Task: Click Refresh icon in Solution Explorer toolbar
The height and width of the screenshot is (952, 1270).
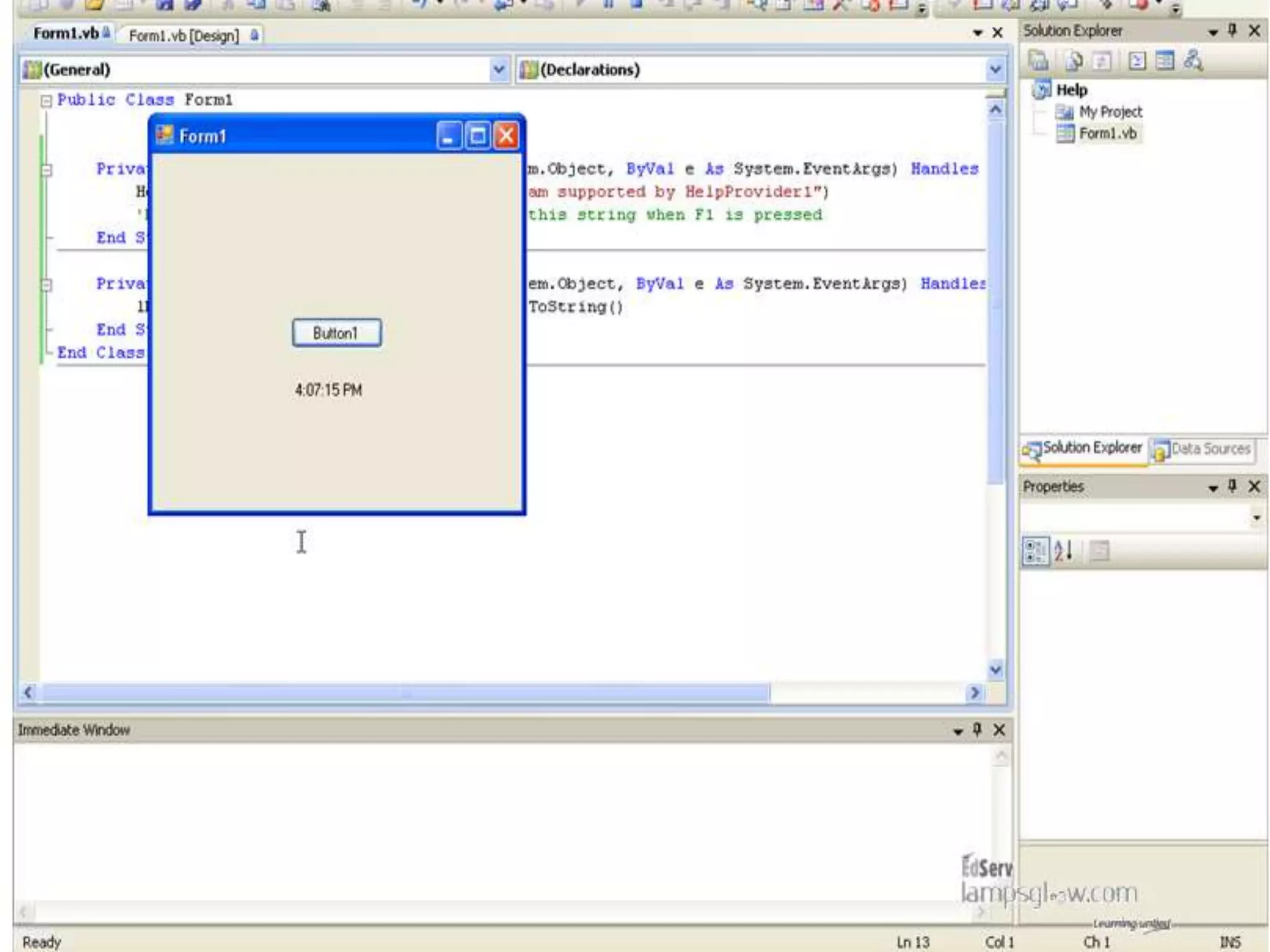Action: [x=1102, y=61]
